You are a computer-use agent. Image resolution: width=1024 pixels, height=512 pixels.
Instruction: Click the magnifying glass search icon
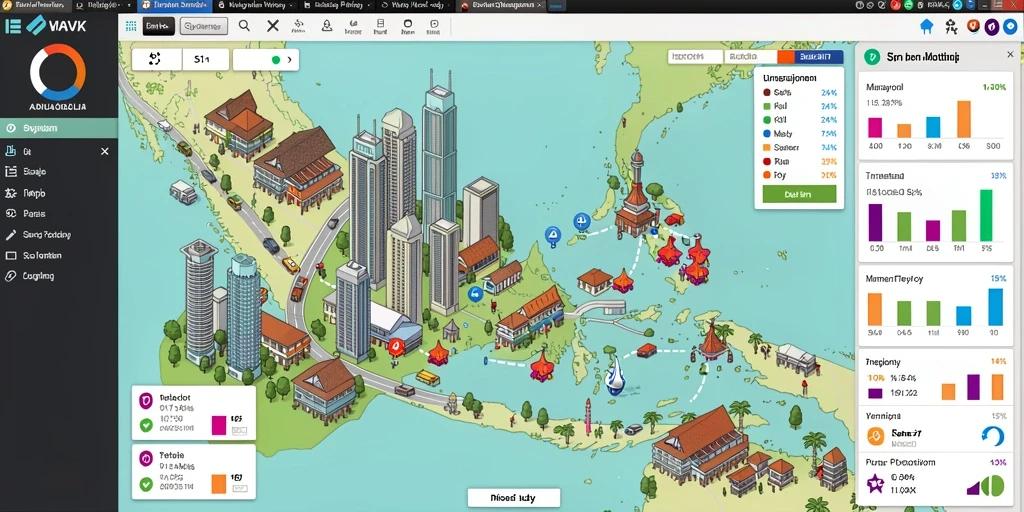tap(244, 26)
